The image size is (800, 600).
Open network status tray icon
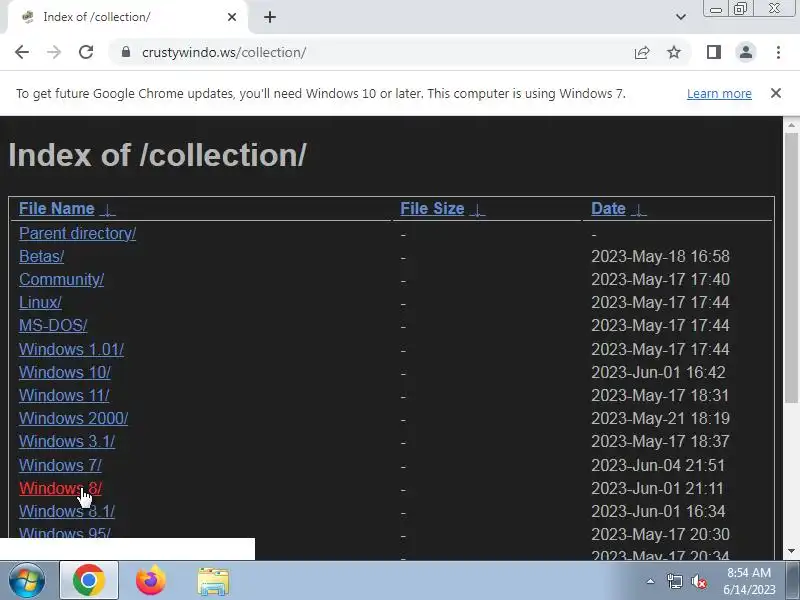(674, 581)
